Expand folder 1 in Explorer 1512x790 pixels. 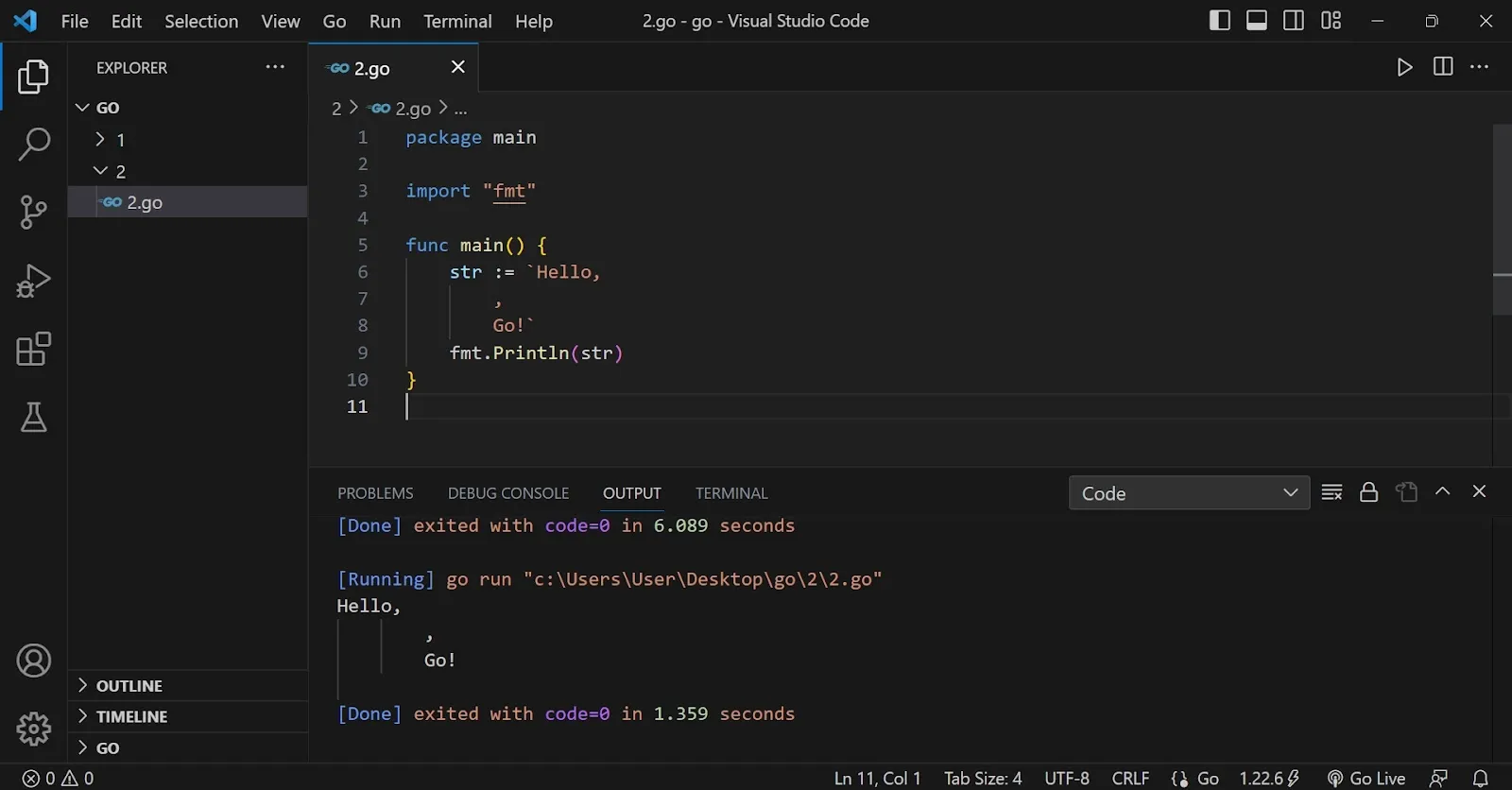coord(187,140)
